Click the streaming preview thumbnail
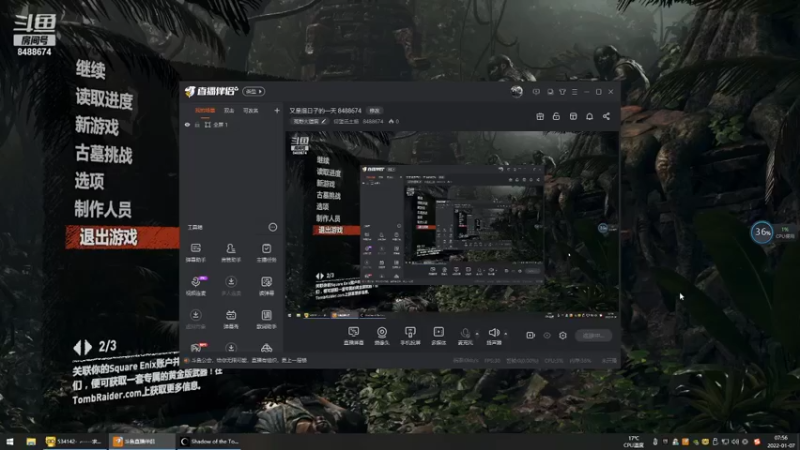 pyautogui.click(x=452, y=226)
